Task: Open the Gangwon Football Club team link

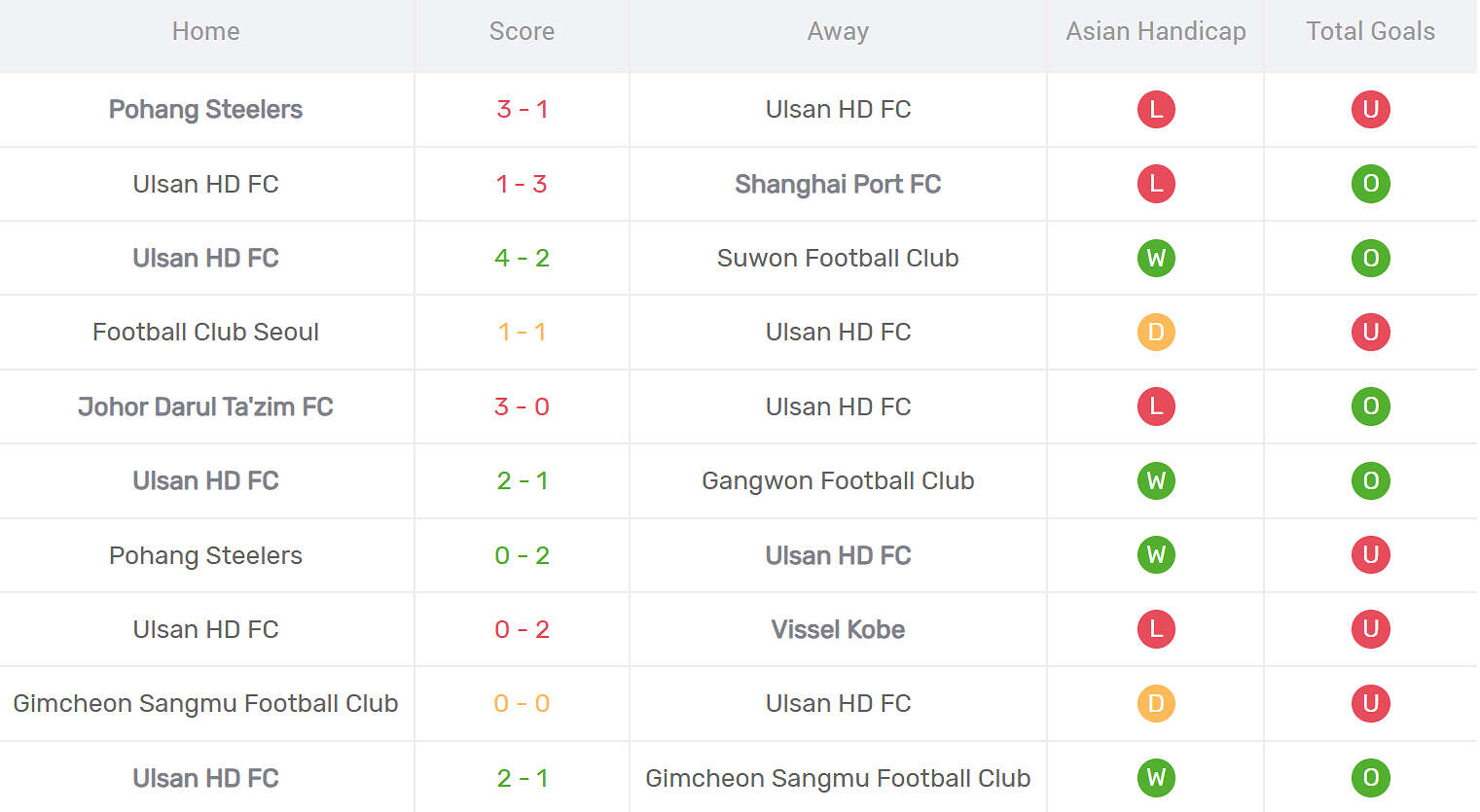Action: [x=838, y=480]
